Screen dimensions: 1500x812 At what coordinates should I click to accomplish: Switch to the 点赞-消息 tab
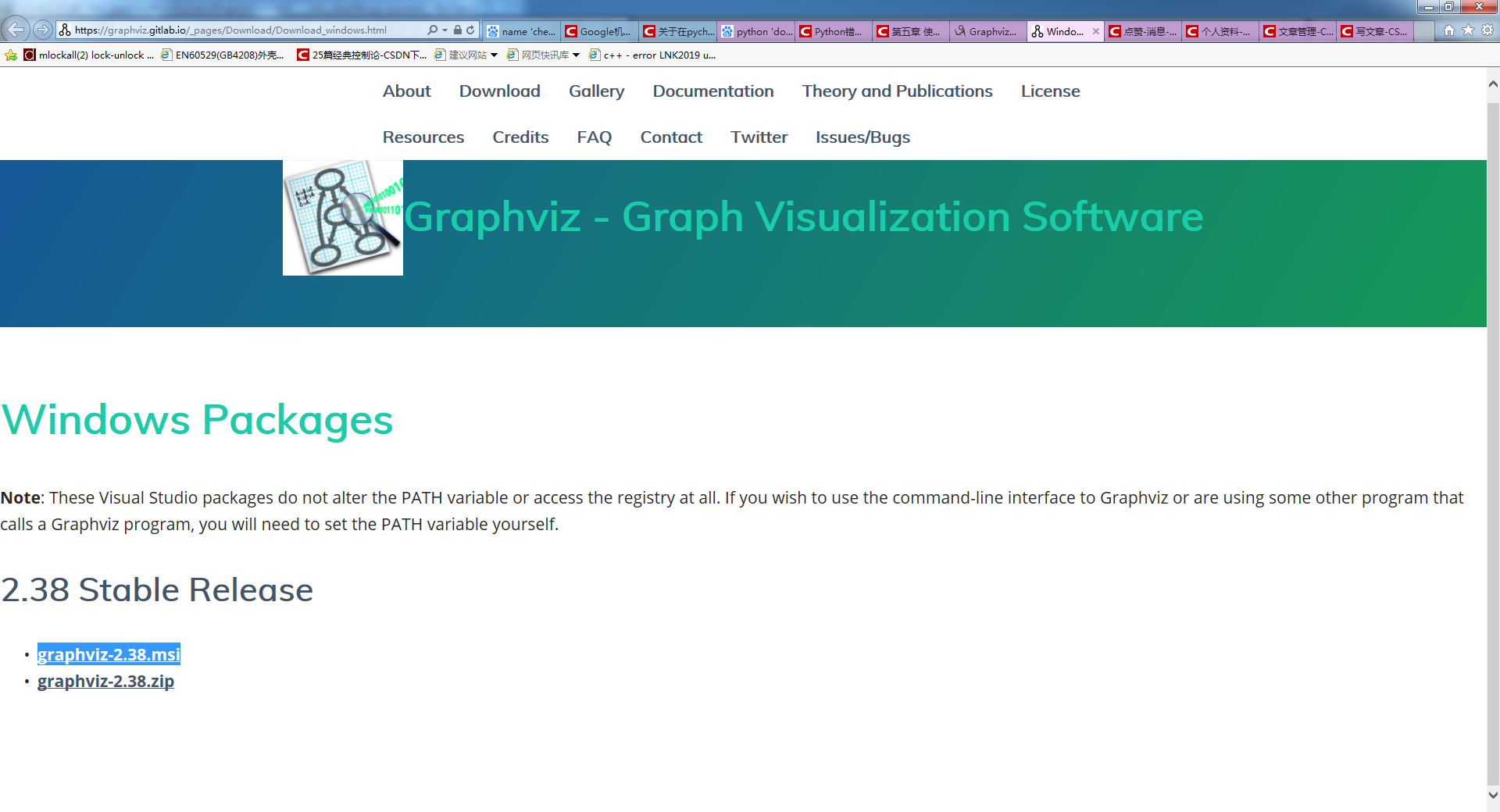1143,31
